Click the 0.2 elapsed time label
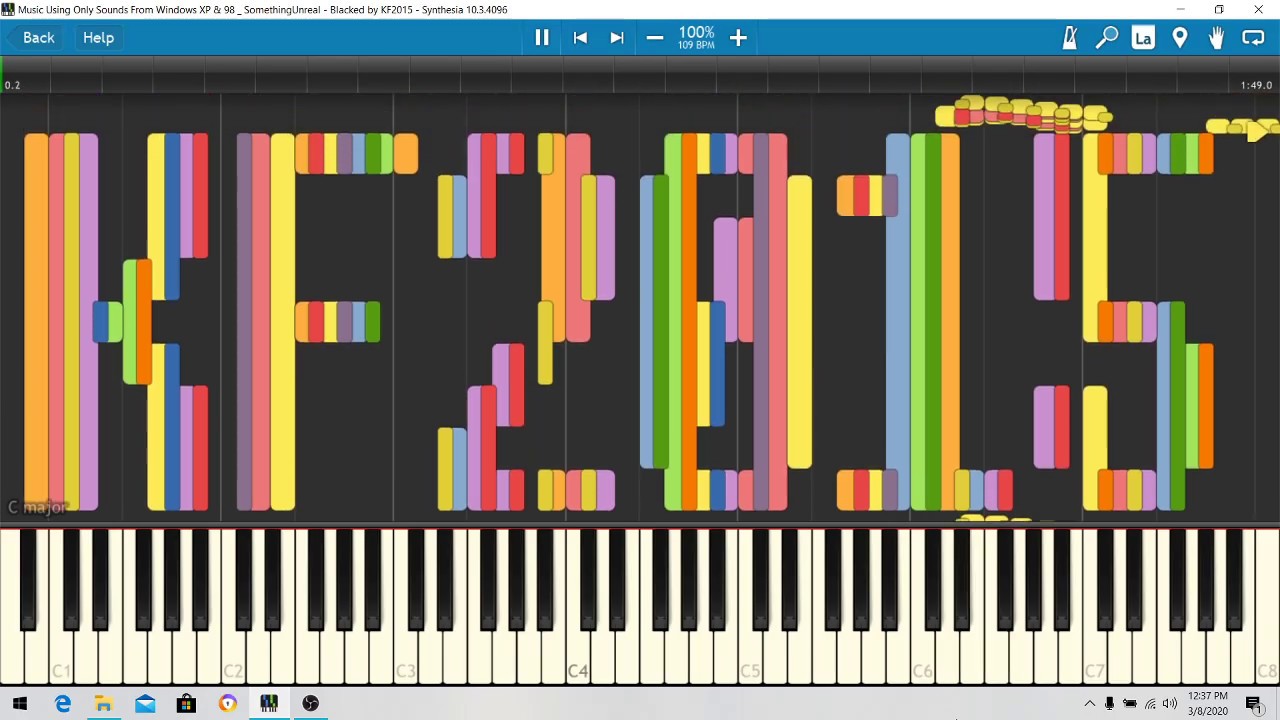The width and height of the screenshot is (1280, 720). tap(12, 85)
